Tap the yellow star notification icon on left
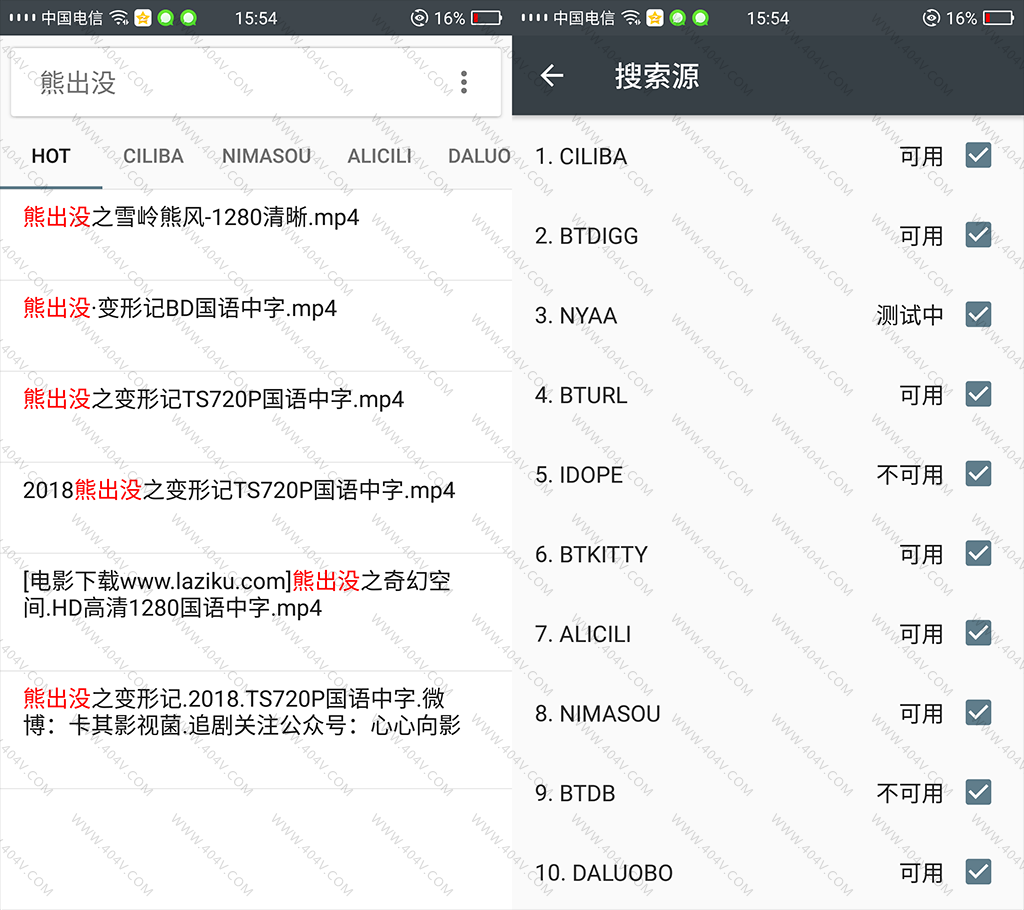This screenshot has height=910, width=1024. click(x=143, y=18)
